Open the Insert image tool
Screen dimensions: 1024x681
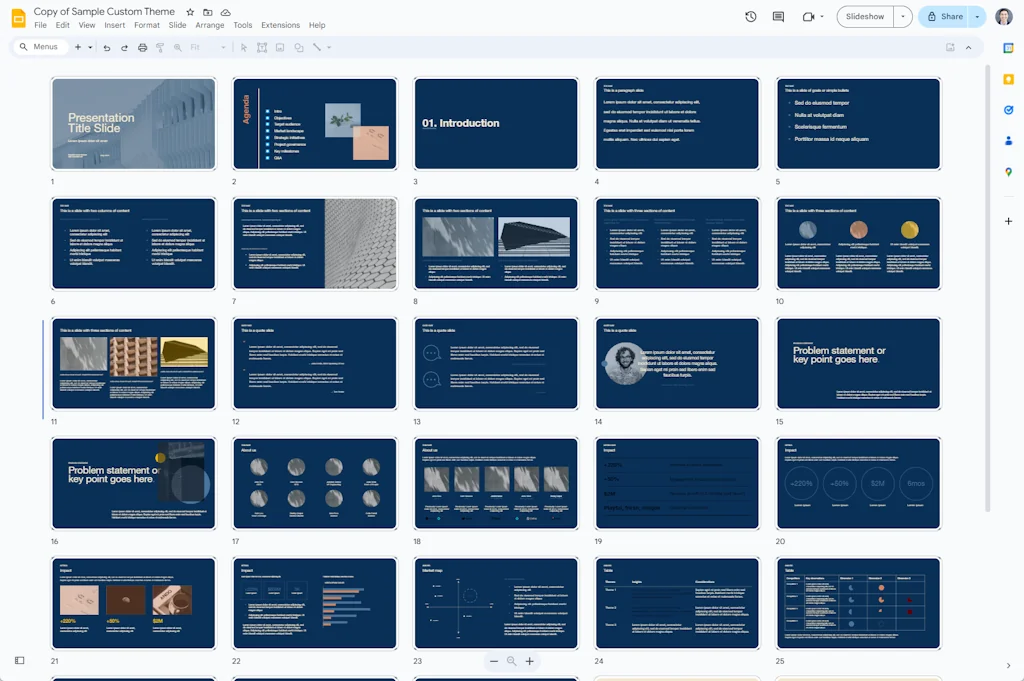280,47
